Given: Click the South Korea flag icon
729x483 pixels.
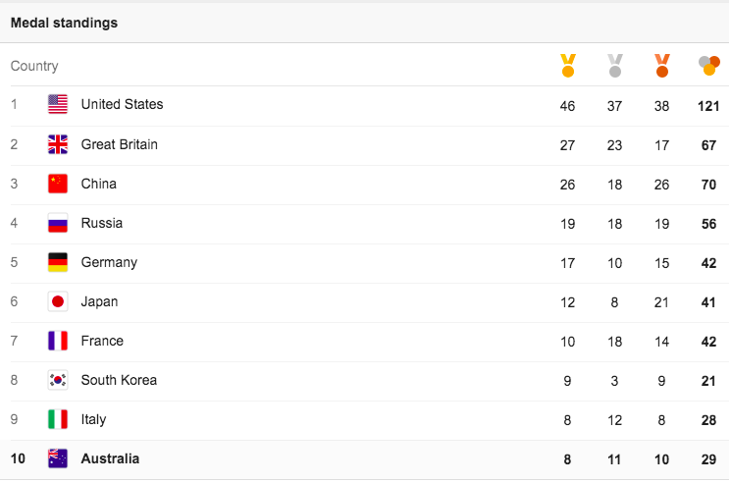Looking at the screenshot, I should click(x=58, y=380).
